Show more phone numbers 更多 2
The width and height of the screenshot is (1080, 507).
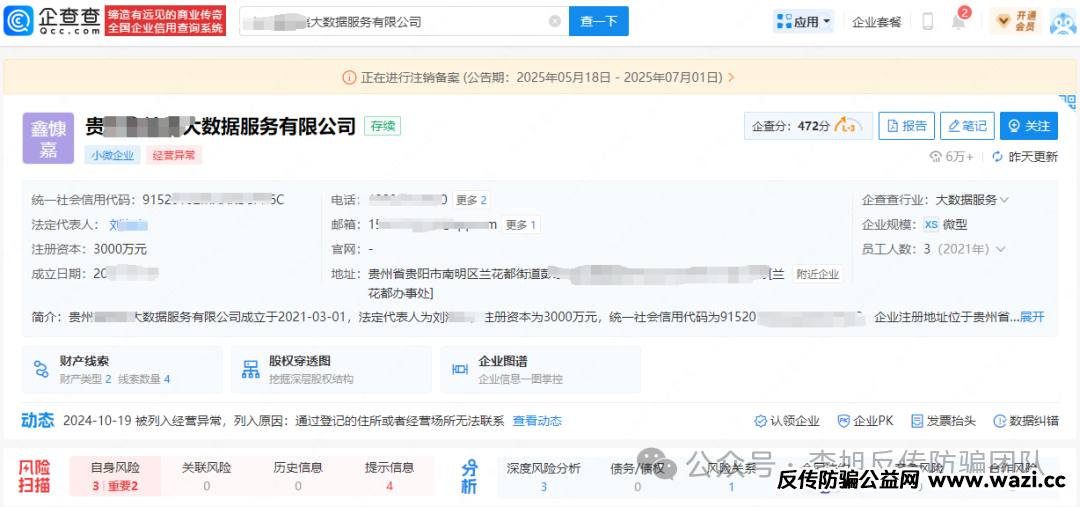(x=471, y=200)
